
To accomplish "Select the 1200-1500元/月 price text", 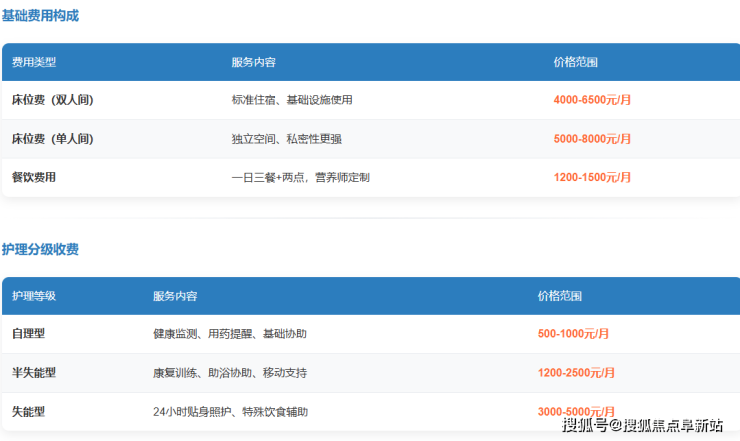I will (592, 177).
